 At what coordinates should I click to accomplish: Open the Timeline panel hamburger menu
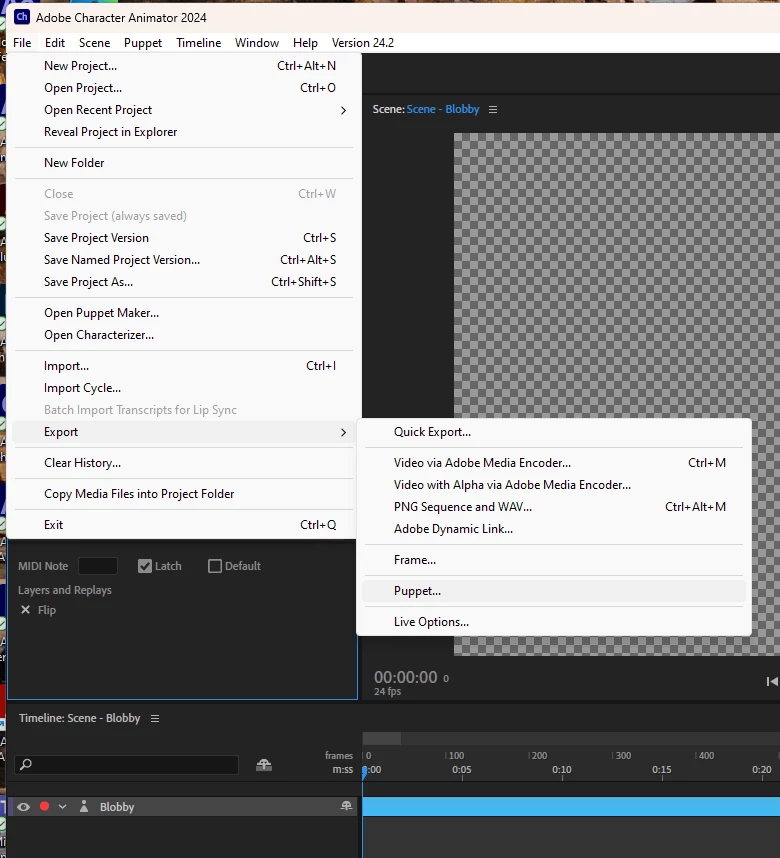(x=155, y=718)
